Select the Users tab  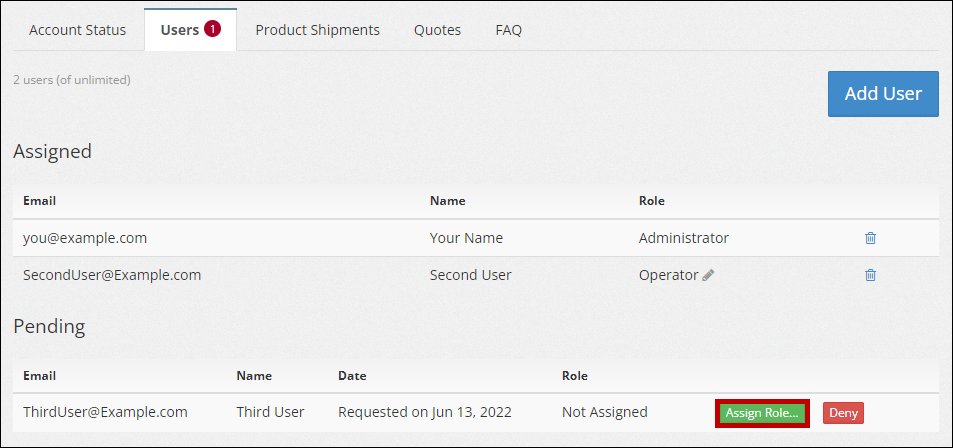point(179,30)
